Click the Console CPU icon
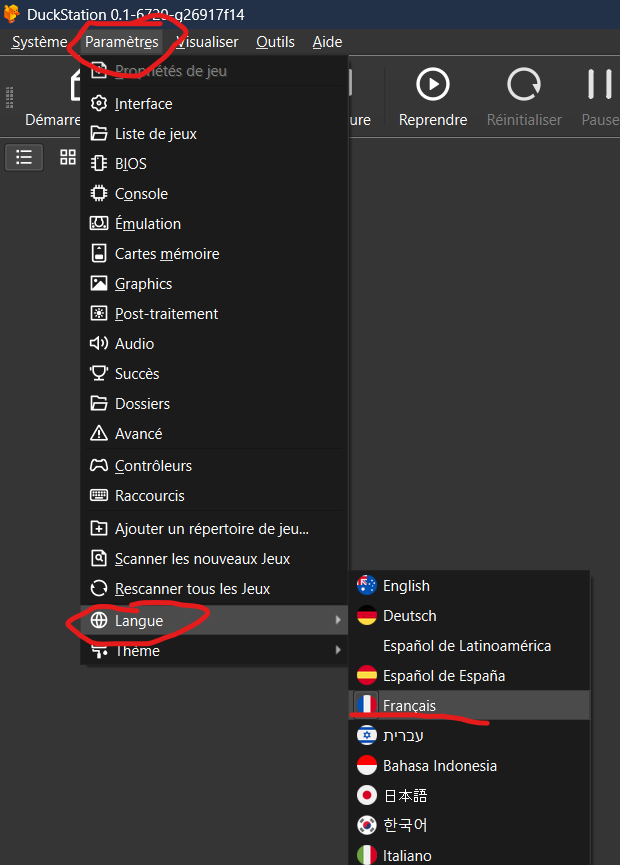This screenshot has height=865, width=620. (x=99, y=194)
